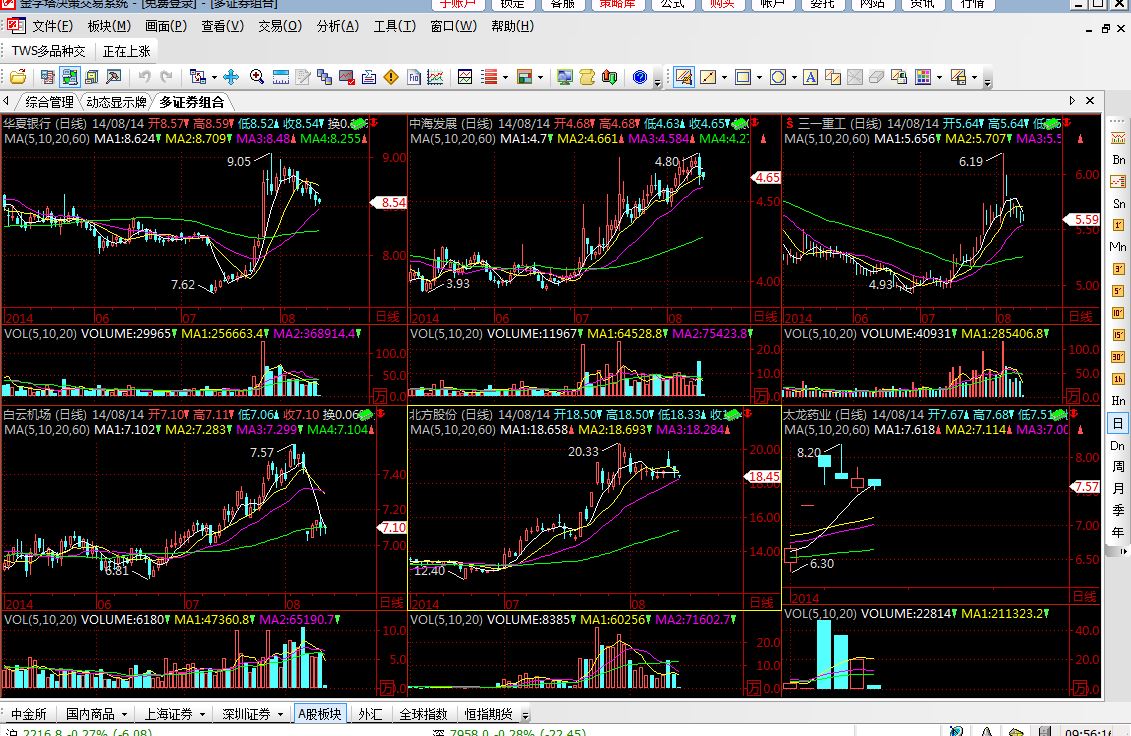Expand the 上海证券 bottom tab dropdown
This screenshot has width=1131, height=736.
pos(202,714)
